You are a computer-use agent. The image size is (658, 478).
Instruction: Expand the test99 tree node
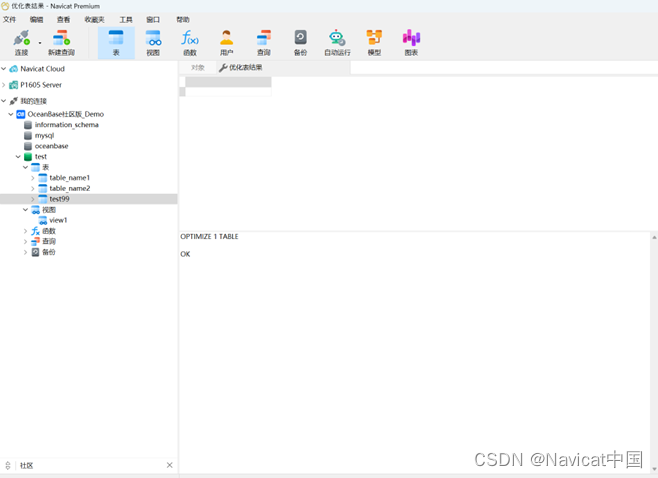coord(33,199)
